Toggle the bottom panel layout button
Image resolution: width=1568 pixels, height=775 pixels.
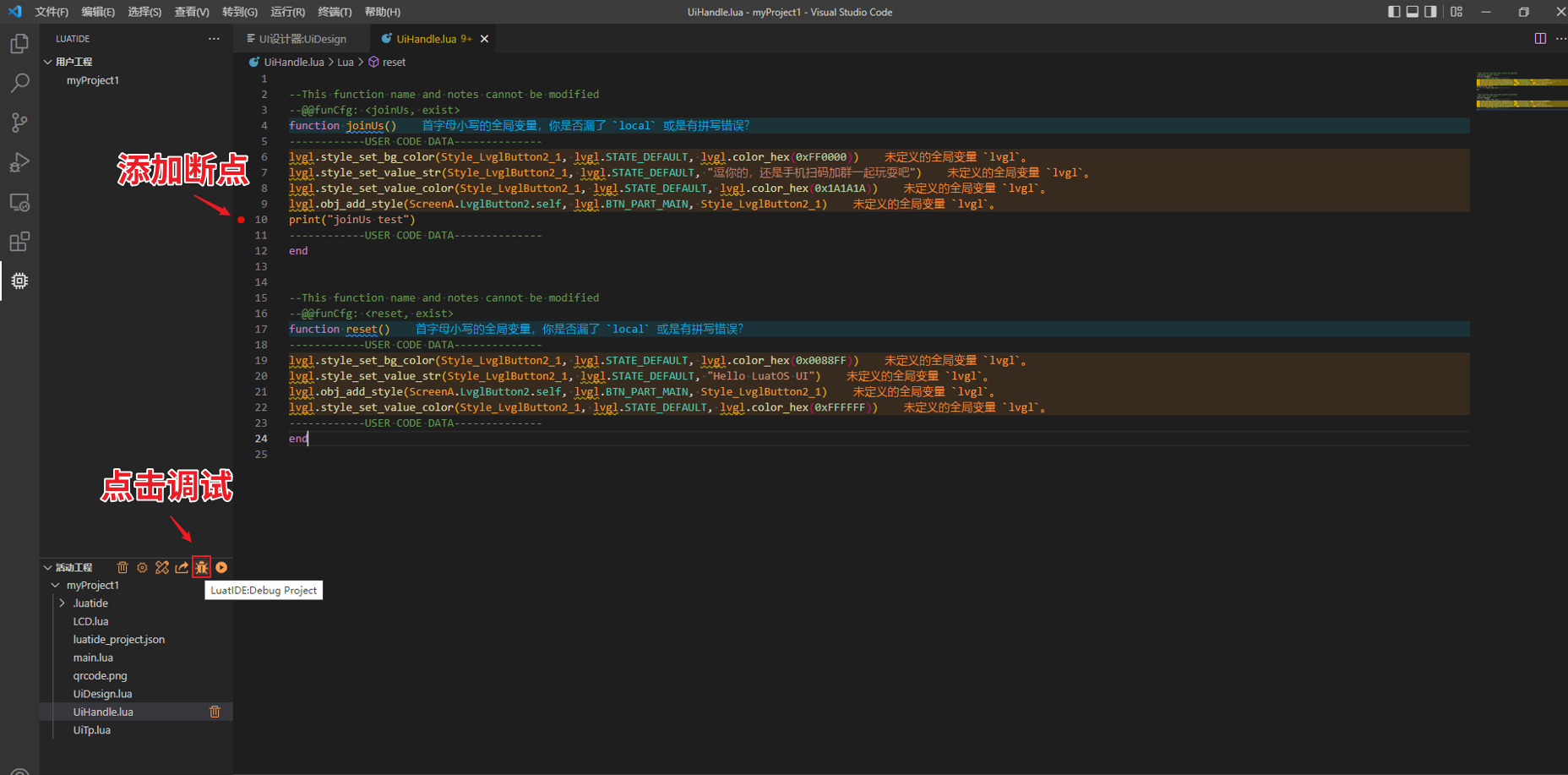point(1413,12)
